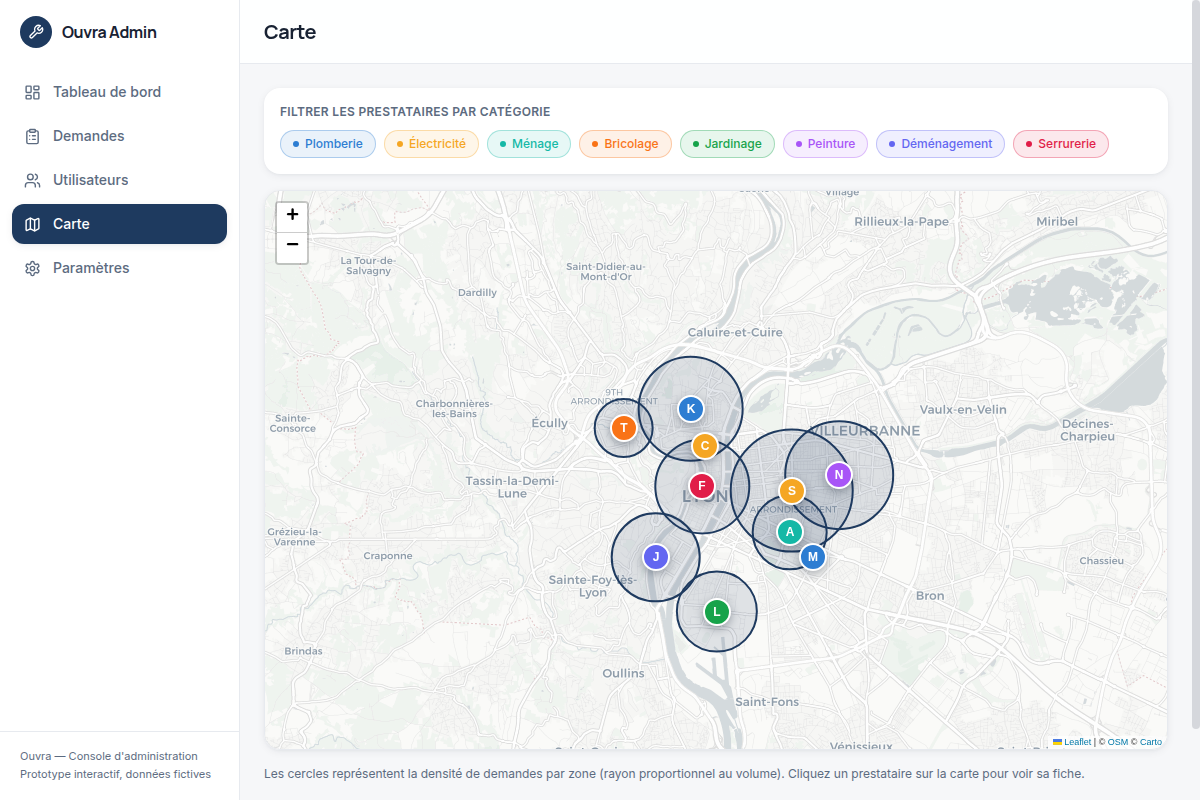
Task: Select teal provider marker A
Action: pos(790,532)
